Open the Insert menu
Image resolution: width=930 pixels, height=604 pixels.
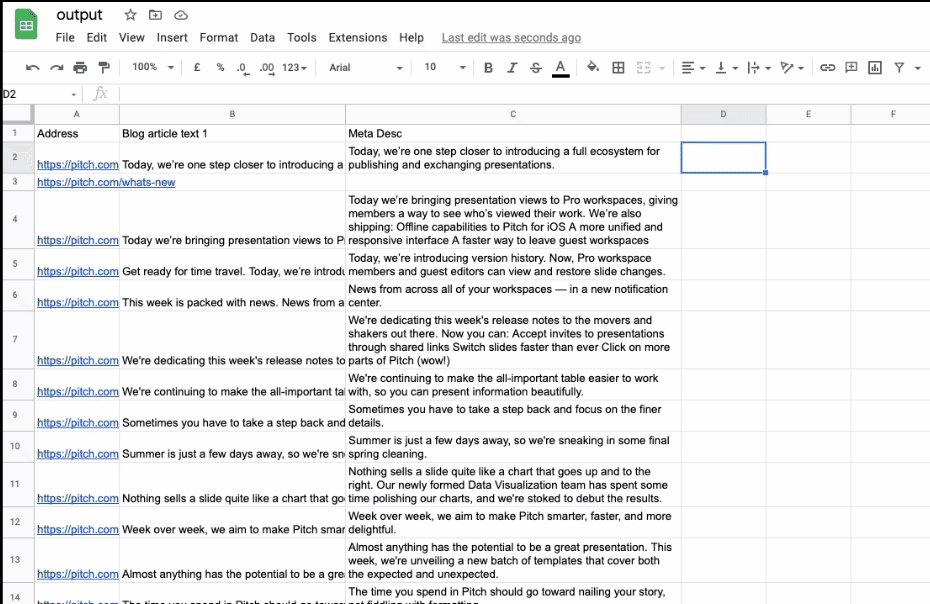(172, 37)
